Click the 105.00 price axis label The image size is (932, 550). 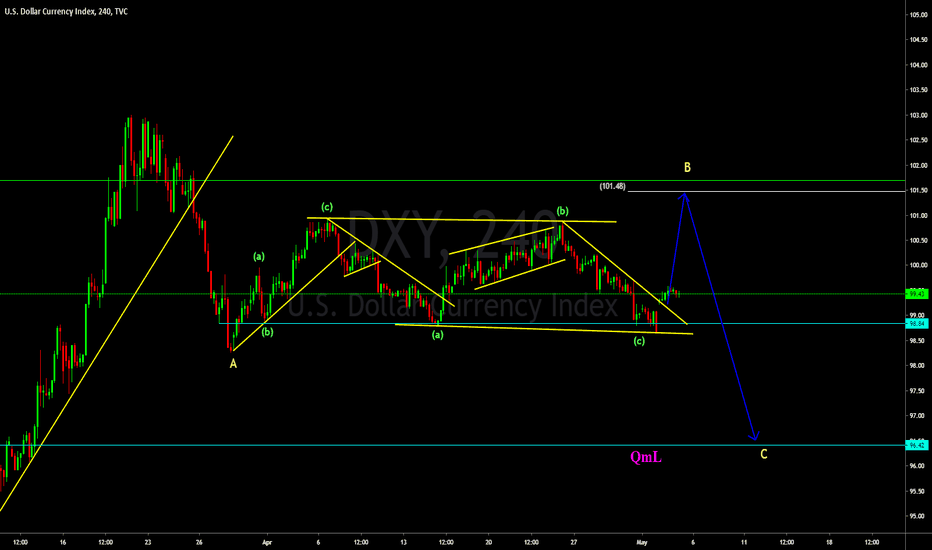click(918, 15)
